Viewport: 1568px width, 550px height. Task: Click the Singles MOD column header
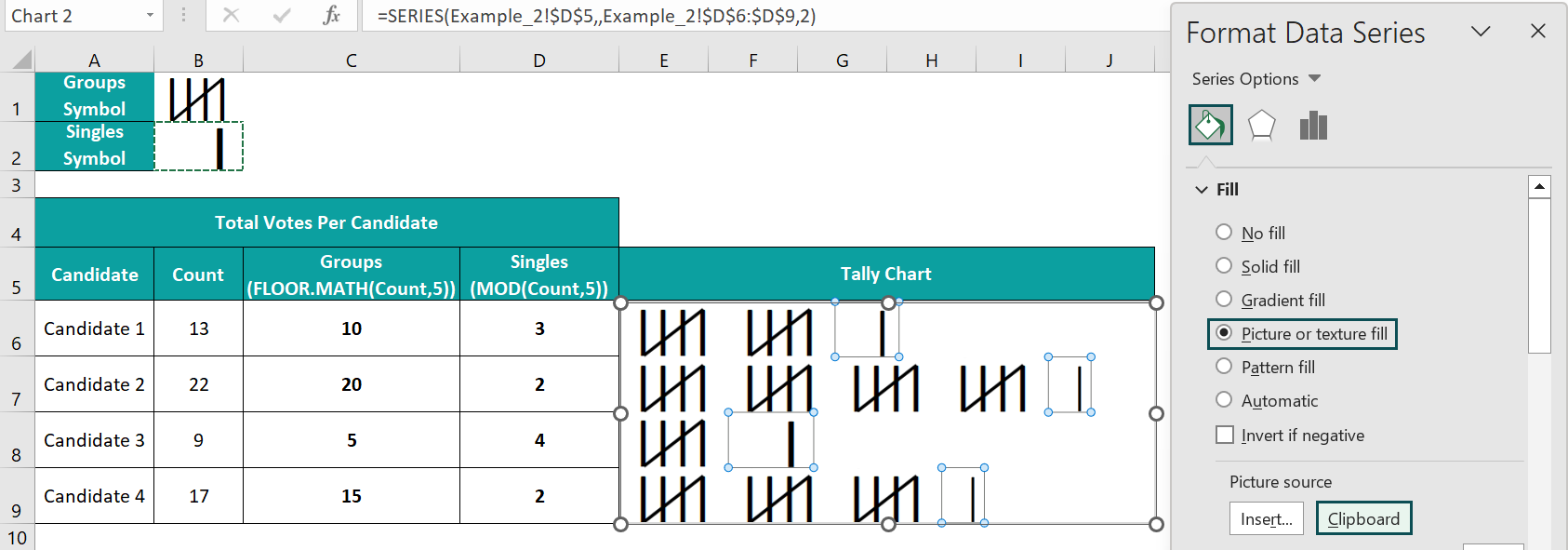click(539, 275)
